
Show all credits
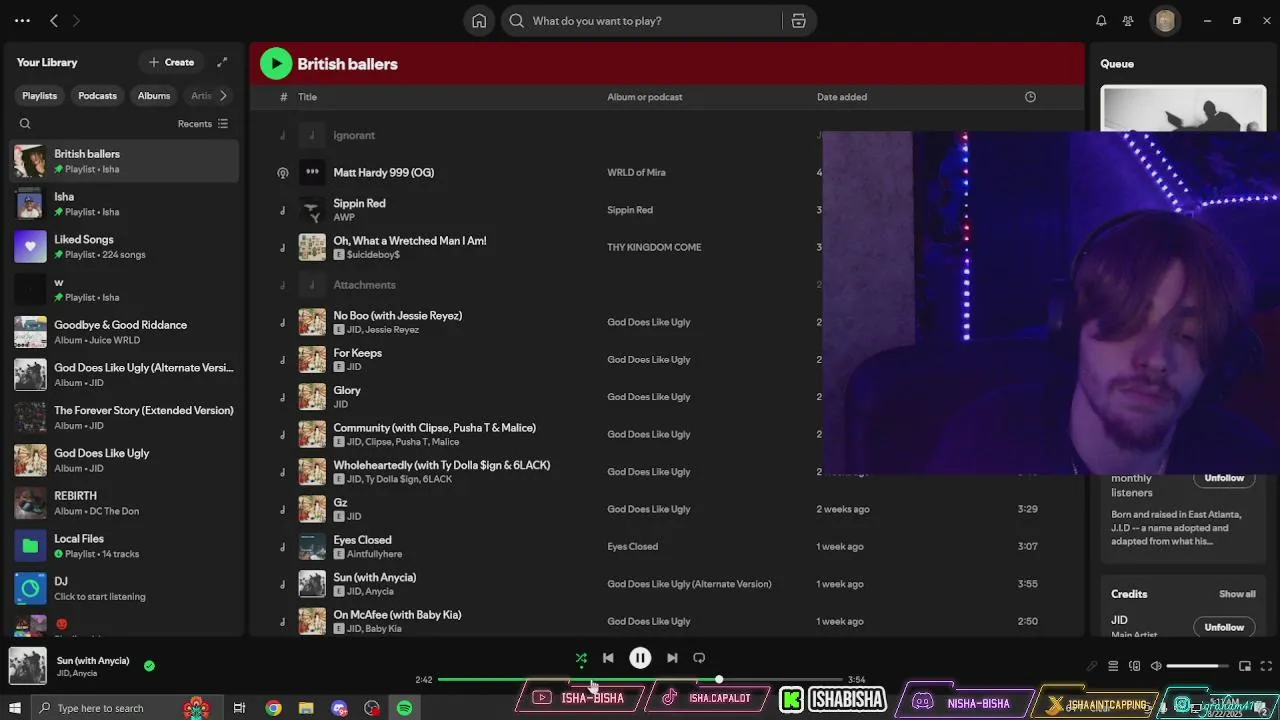[1237, 594]
